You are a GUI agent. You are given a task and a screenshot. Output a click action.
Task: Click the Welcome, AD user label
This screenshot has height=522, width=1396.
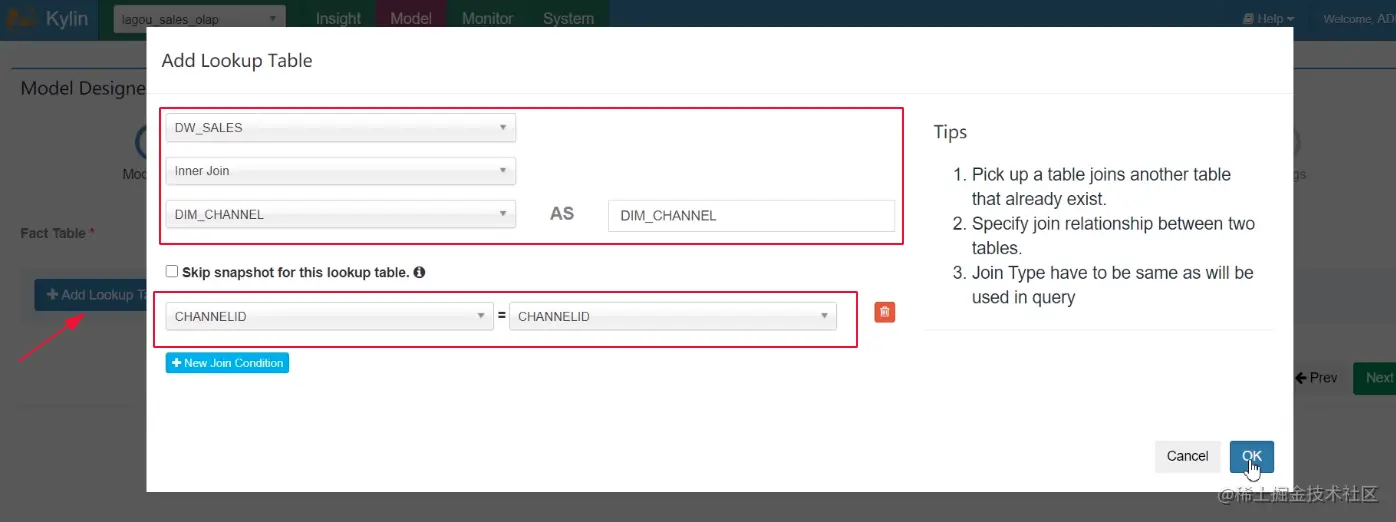[x=1359, y=19]
